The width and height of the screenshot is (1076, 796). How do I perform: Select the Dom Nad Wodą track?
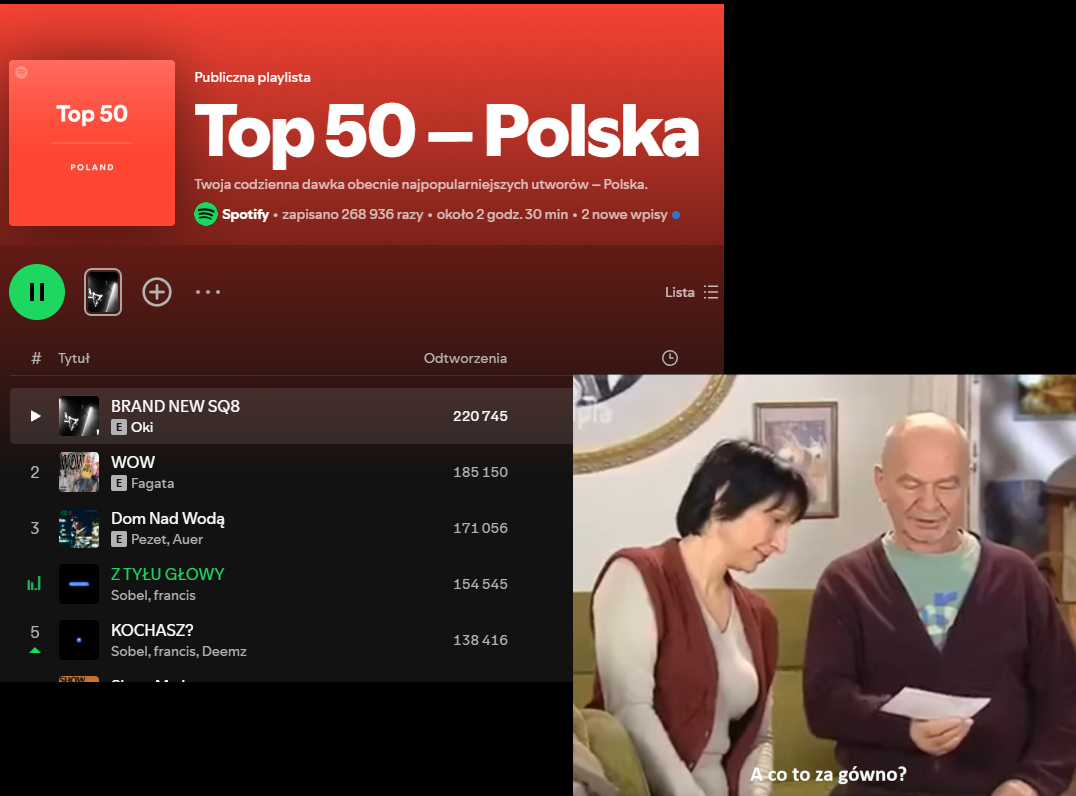pos(167,518)
